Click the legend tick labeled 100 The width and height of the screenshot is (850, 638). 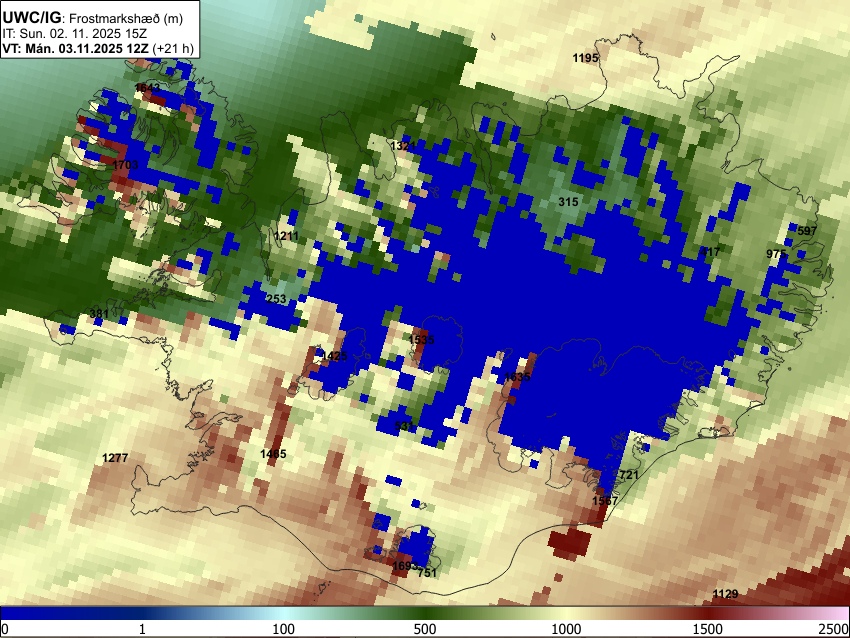pyautogui.click(x=284, y=629)
